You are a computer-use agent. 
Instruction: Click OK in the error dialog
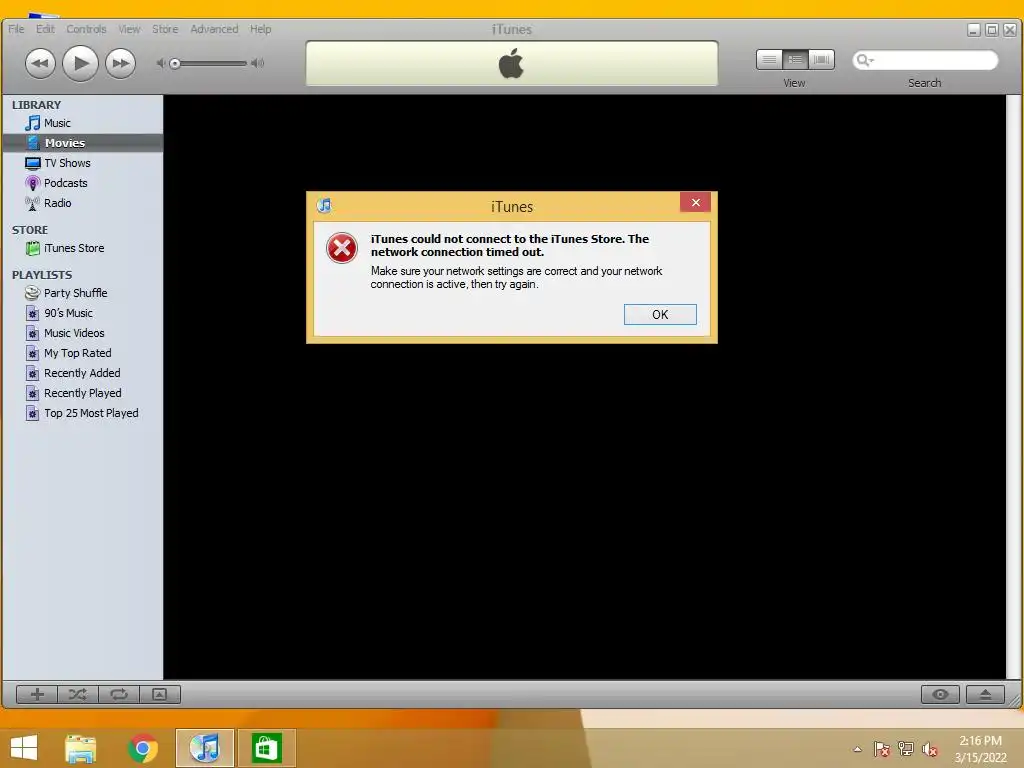(x=660, y=315)
